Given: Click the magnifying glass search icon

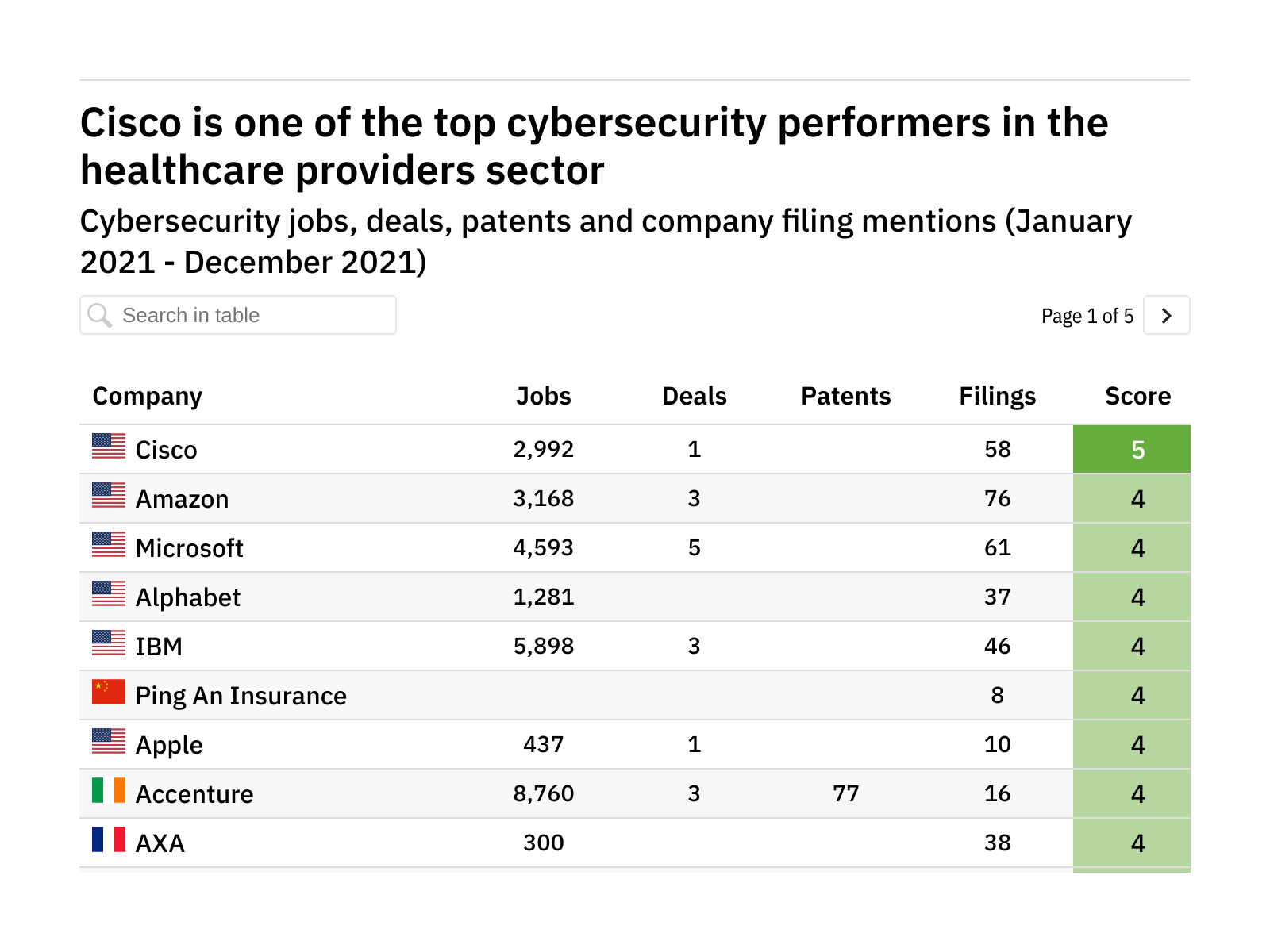Looking at the screenshot, I should point(101,315).
